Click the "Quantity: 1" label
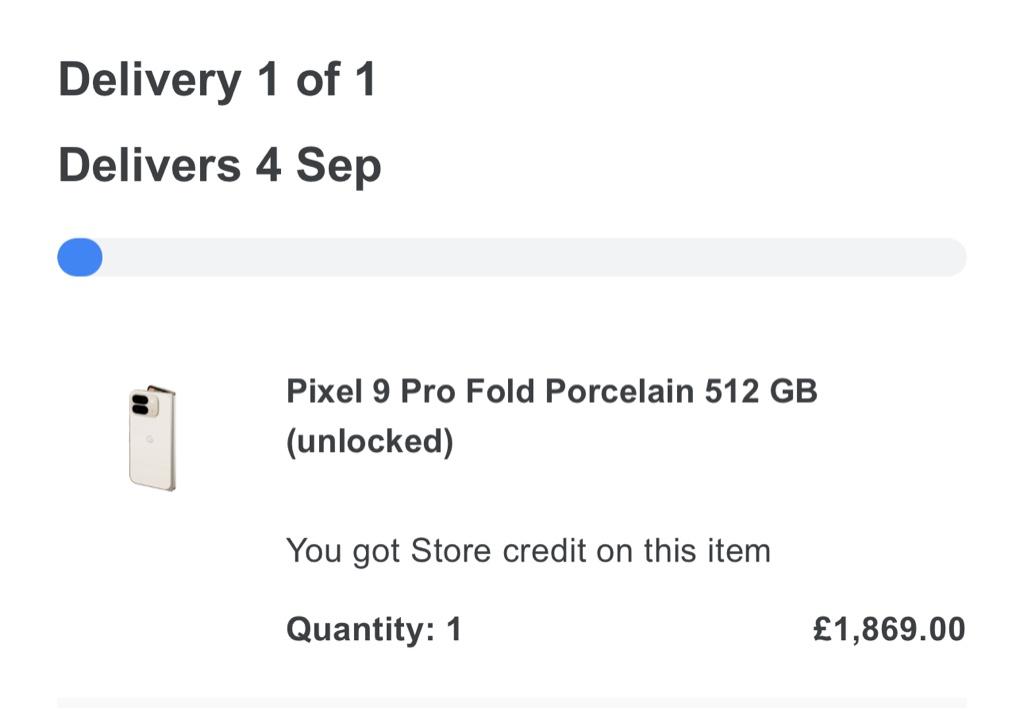Screen dimensions: 1024x709 tap(373, 629)
